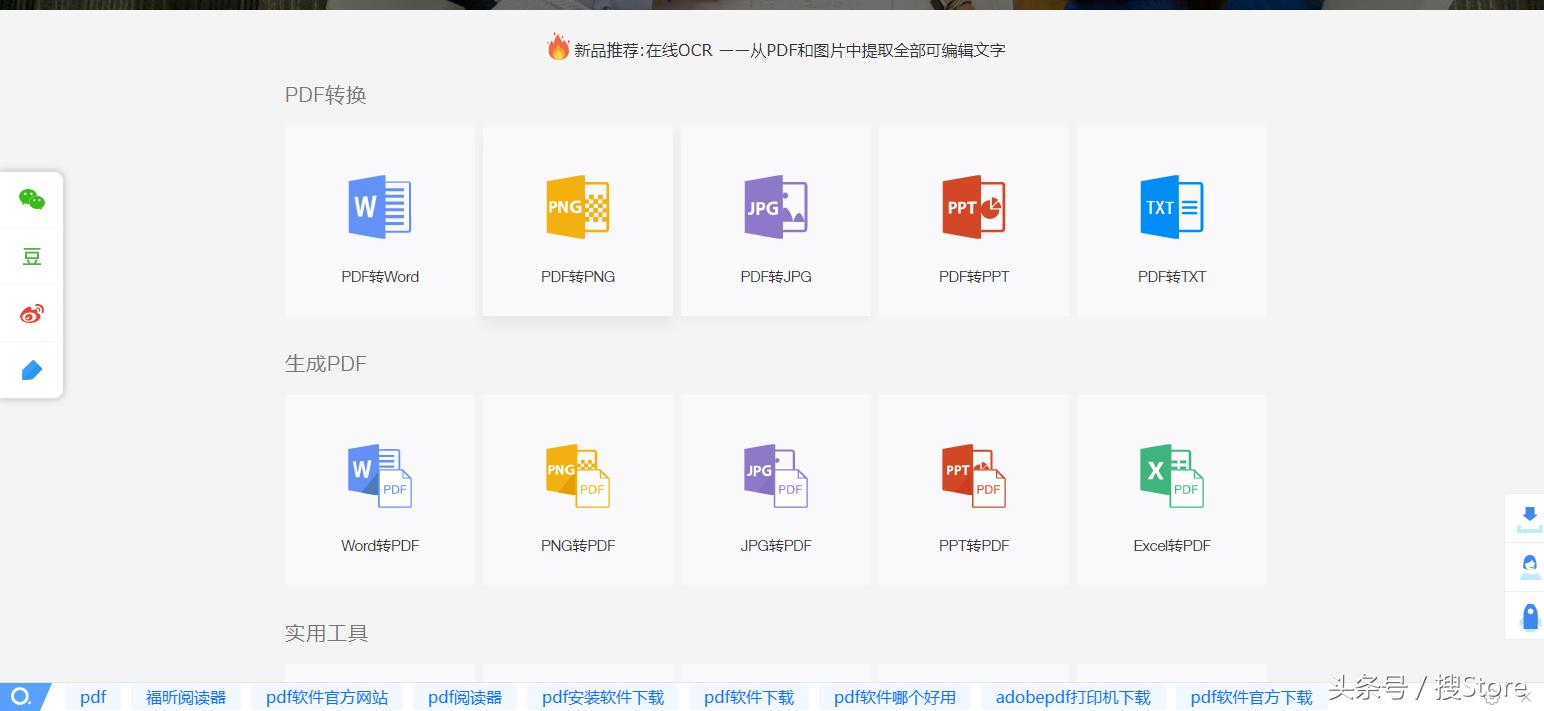Image resolution: width=1544 pixels, height=711 pixels.
Task: Click the download icon on right edge
Action: (1529, 518)
